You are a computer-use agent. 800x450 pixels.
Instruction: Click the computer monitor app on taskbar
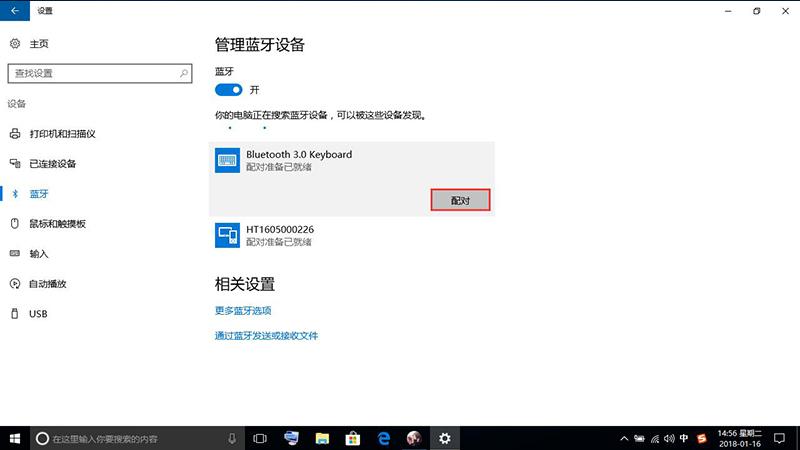point(291,438)
